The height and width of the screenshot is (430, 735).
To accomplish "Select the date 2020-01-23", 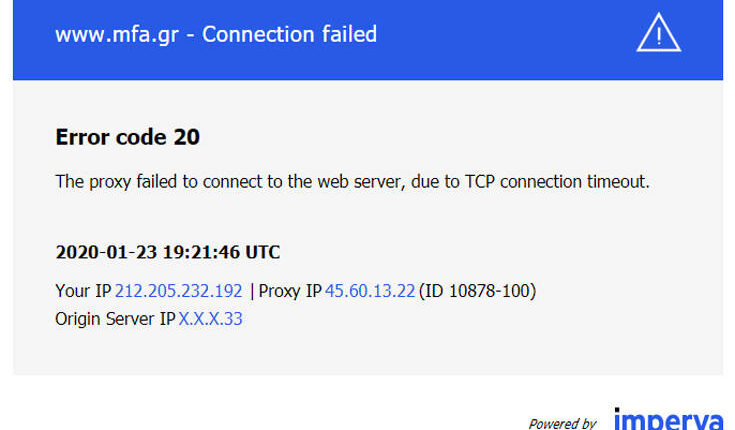I will coord(106,252).
